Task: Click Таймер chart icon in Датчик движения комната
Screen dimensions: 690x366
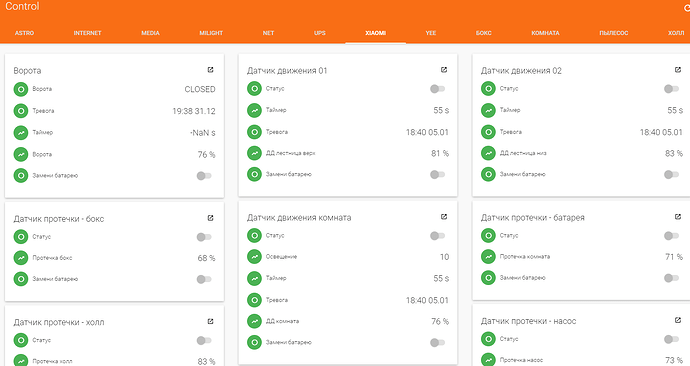Action: pyautogui.click(x=254, y=278)
